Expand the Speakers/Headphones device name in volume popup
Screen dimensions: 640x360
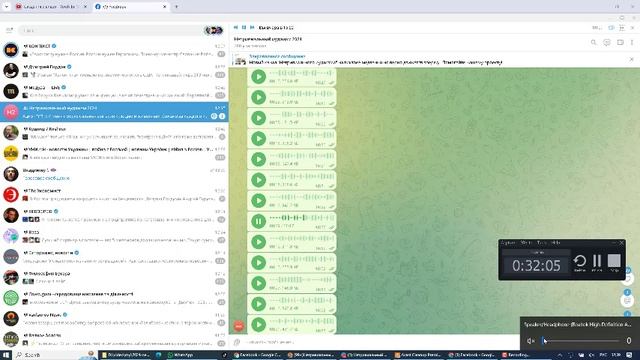tap(578, 324)
